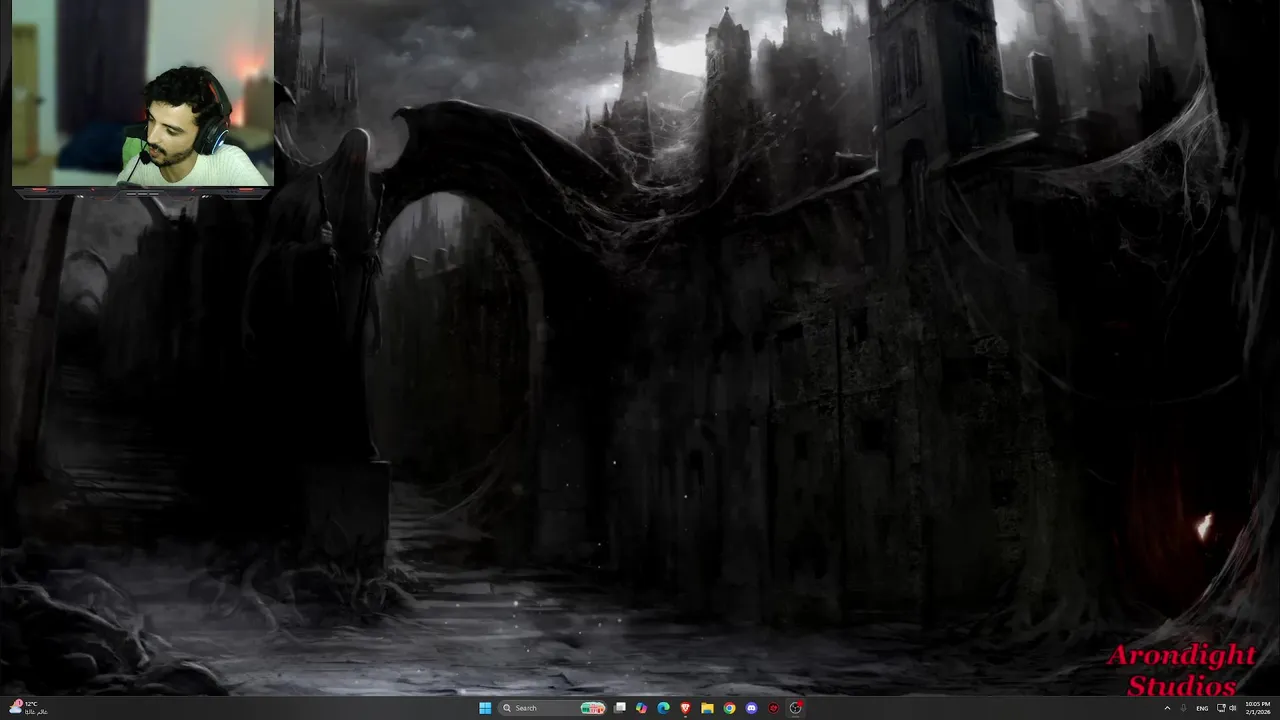Image resolution: width=1280 pixels, height=720 pixels.
Task: Click the taskbar Search box
Action: coord(552,708)
